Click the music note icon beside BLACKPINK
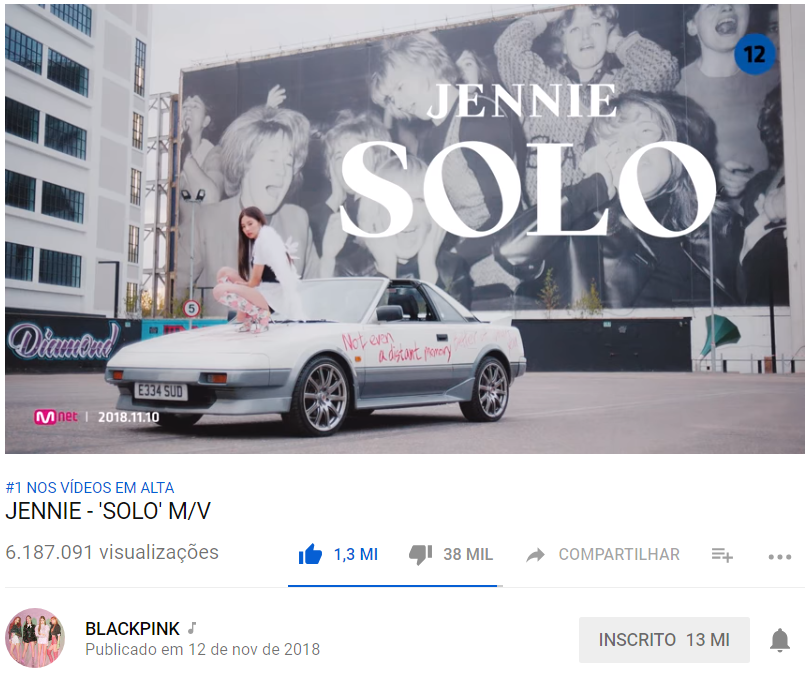This screenshot has height=675, width=810. [192, 628]
